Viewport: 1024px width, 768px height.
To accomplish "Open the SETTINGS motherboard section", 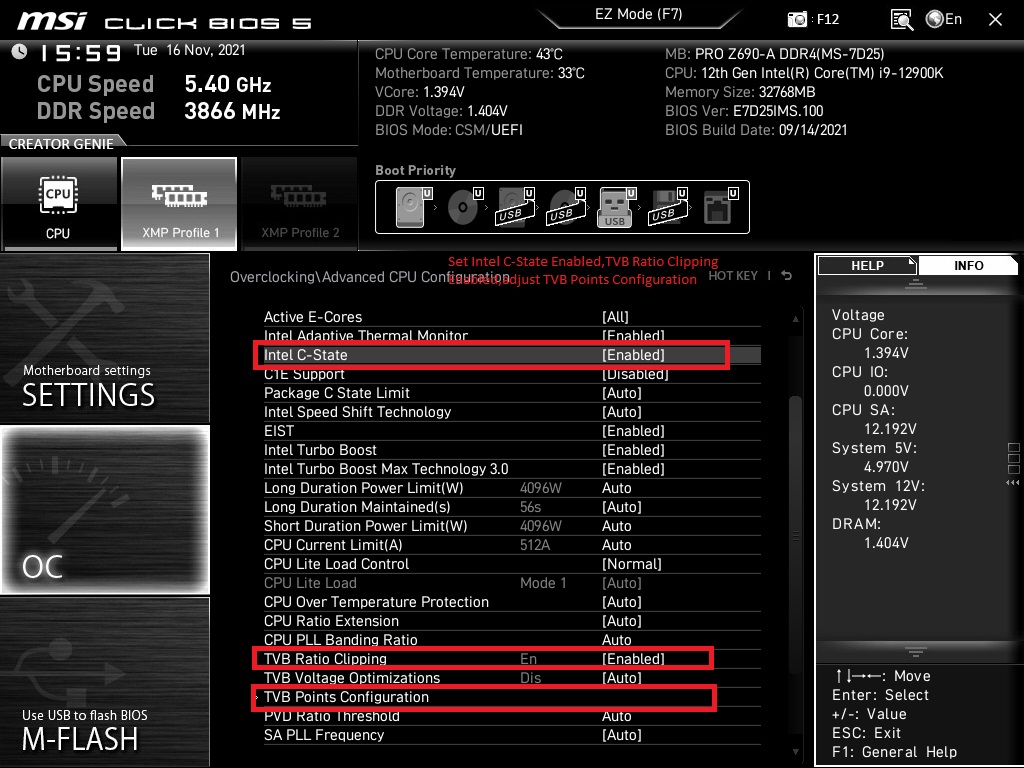I will pos(105,338).
